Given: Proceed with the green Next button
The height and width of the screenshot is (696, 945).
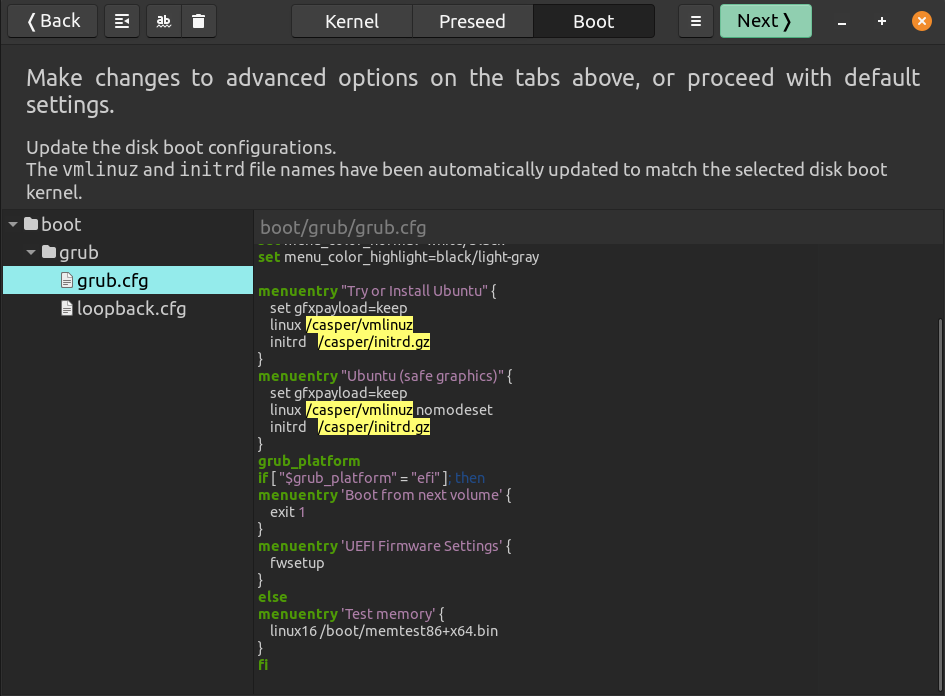Looking at the screenshot, I should click(765, 21).
